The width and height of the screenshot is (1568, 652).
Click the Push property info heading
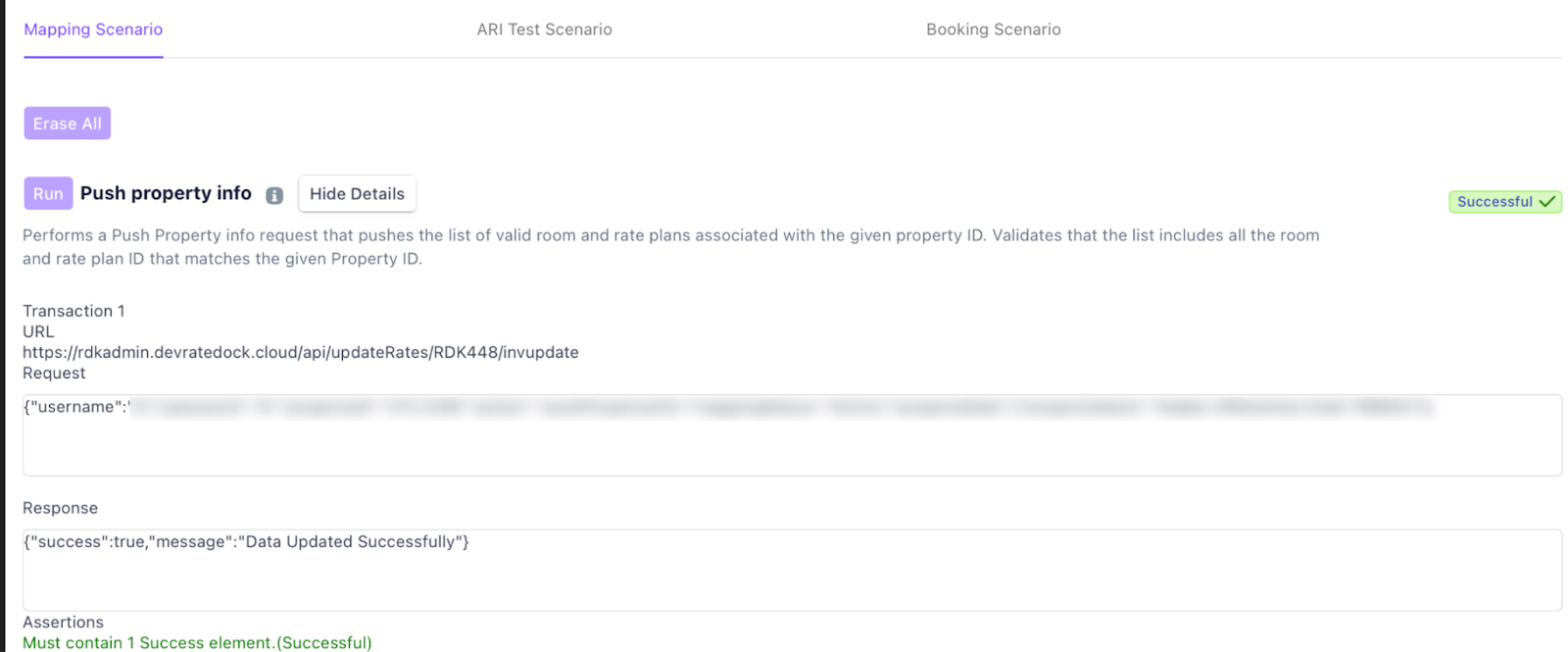[166, 193]
